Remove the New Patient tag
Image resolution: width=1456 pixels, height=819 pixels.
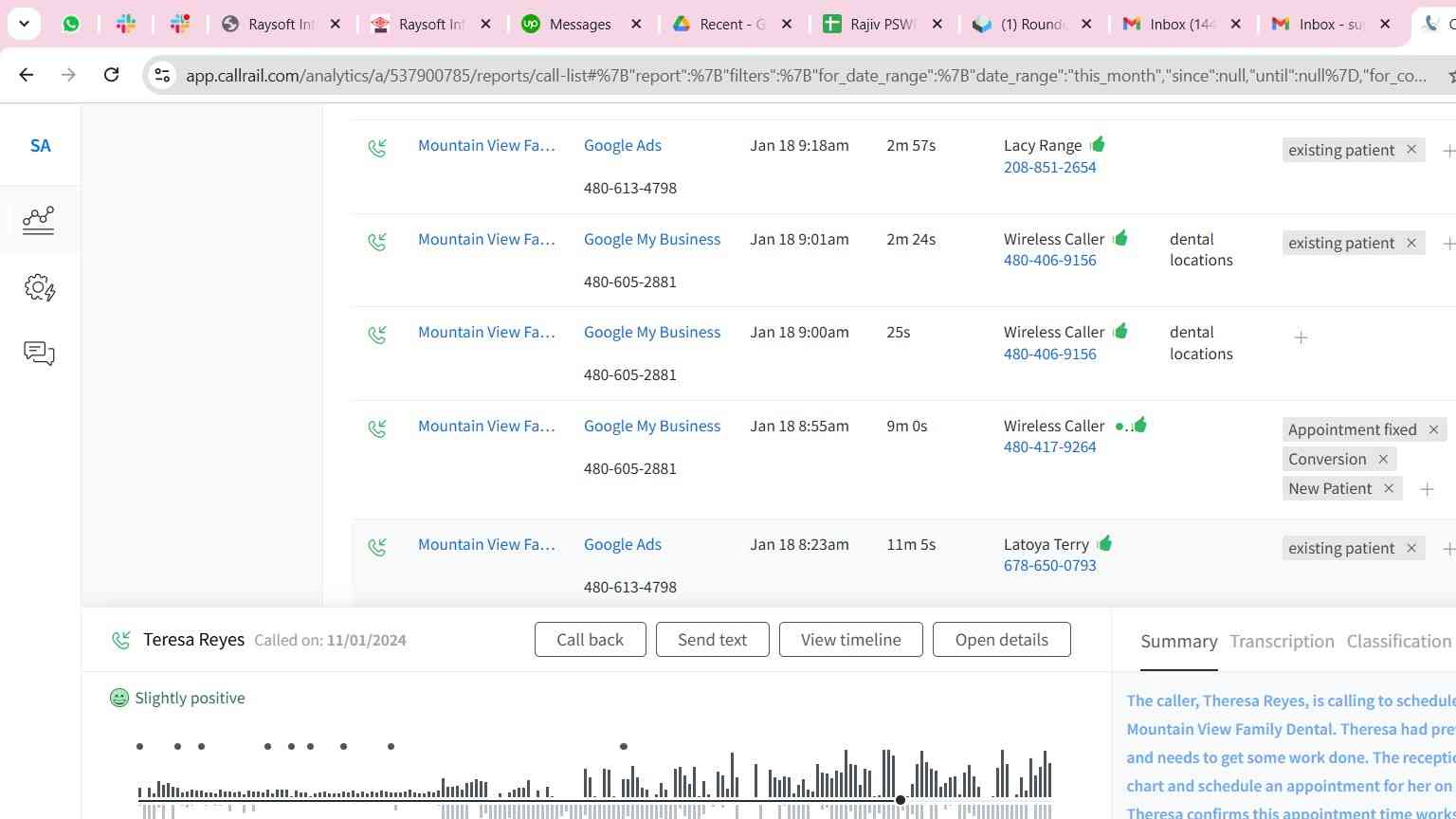[1389, 488]
